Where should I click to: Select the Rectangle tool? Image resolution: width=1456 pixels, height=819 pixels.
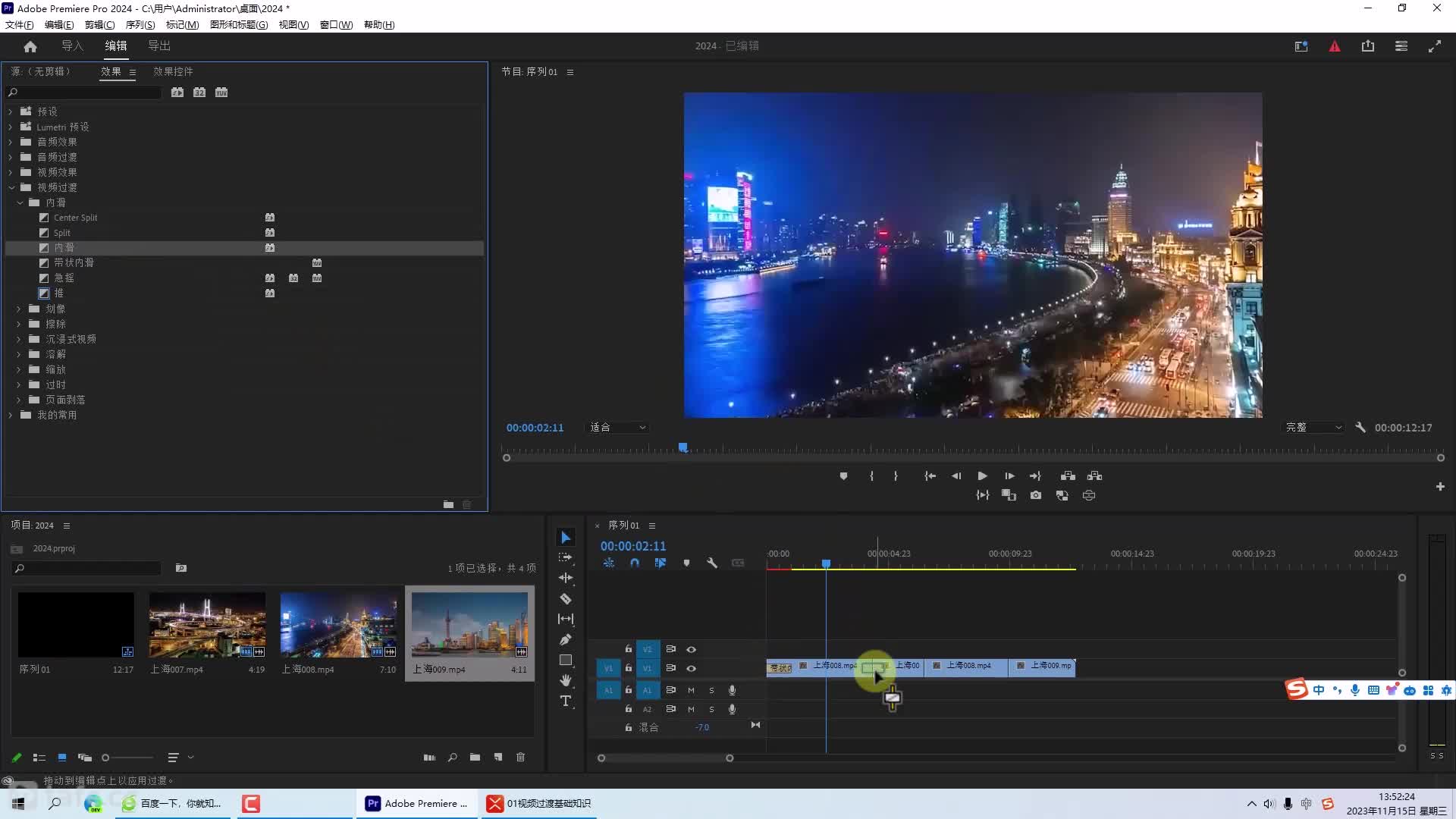[566, 660]
